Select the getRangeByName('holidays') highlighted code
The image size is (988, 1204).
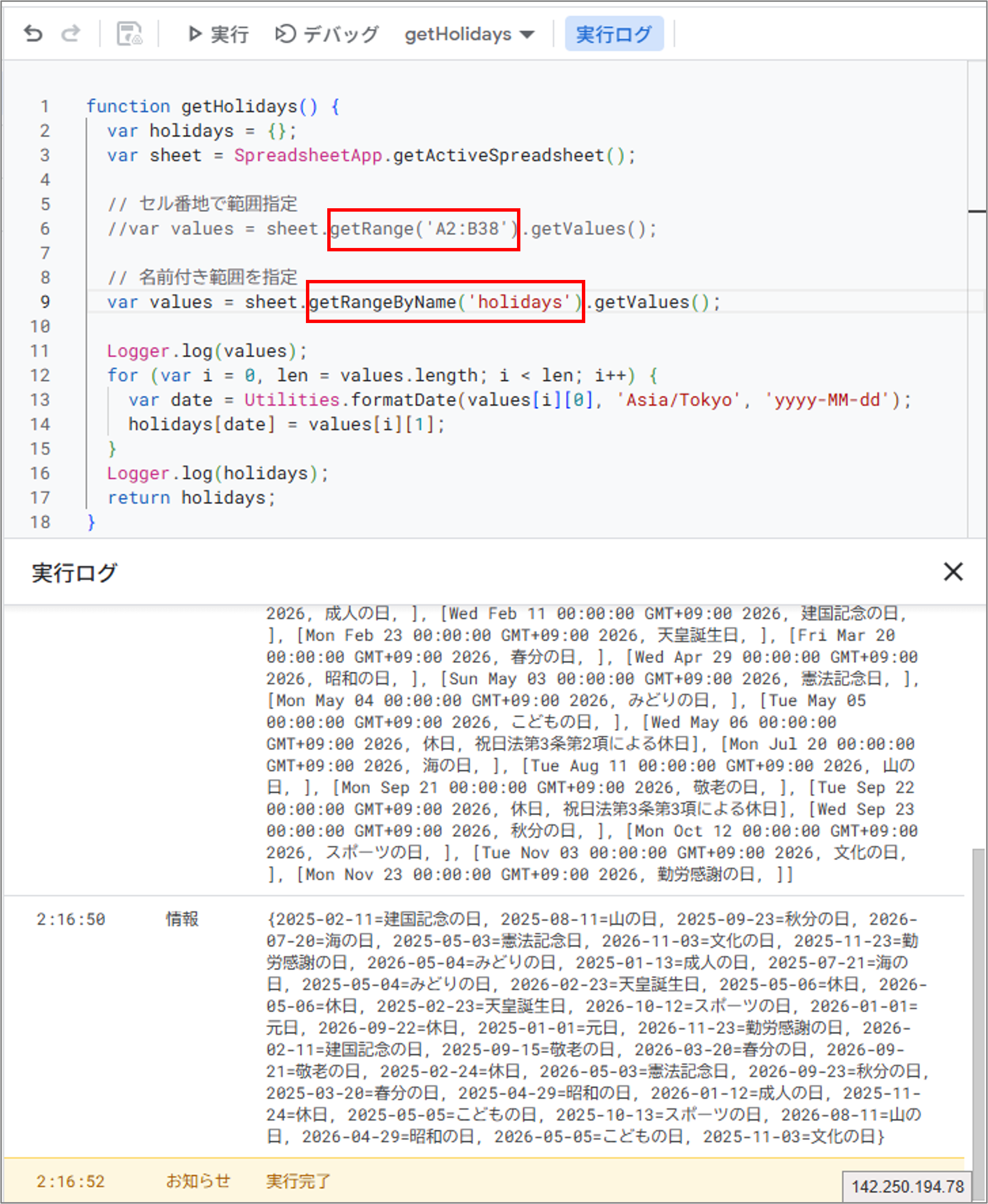coord(446,302)
